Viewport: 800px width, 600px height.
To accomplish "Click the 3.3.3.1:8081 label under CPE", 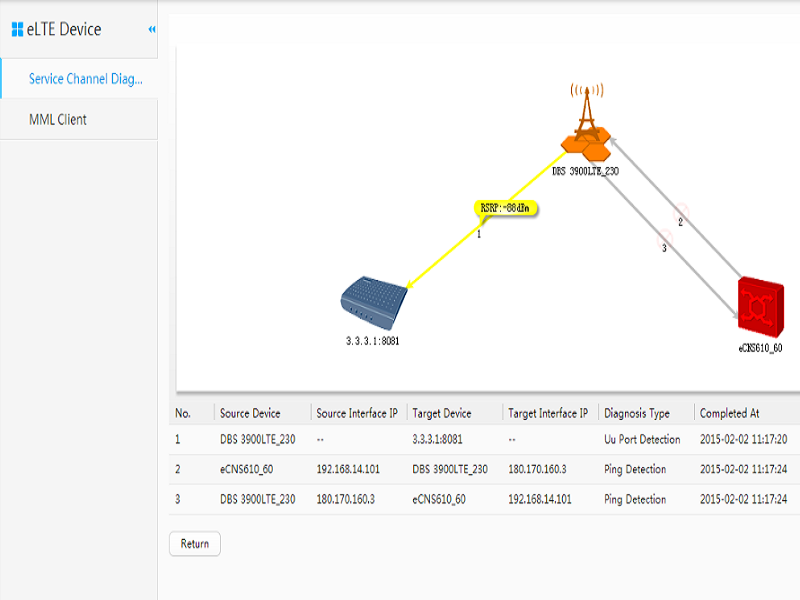I will tap(372, 341).
